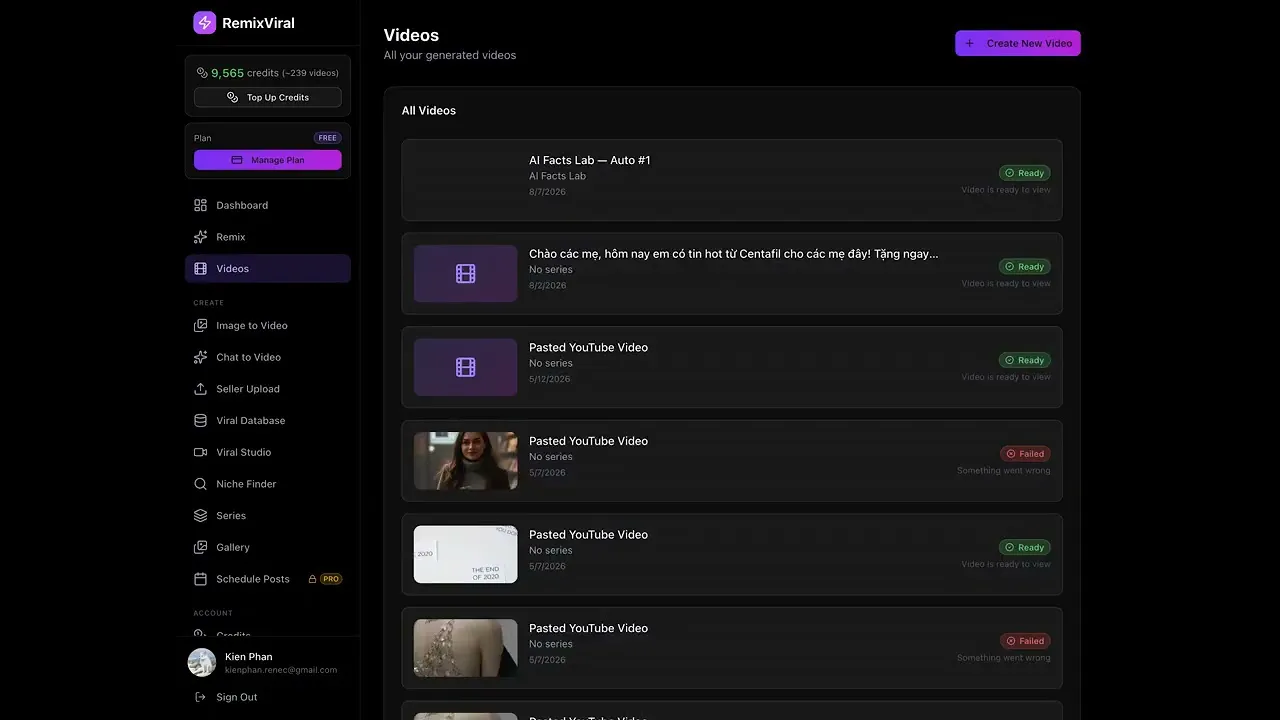Click the Niche Finder magnifier icon
The image size is (1280, 720).
200,484
